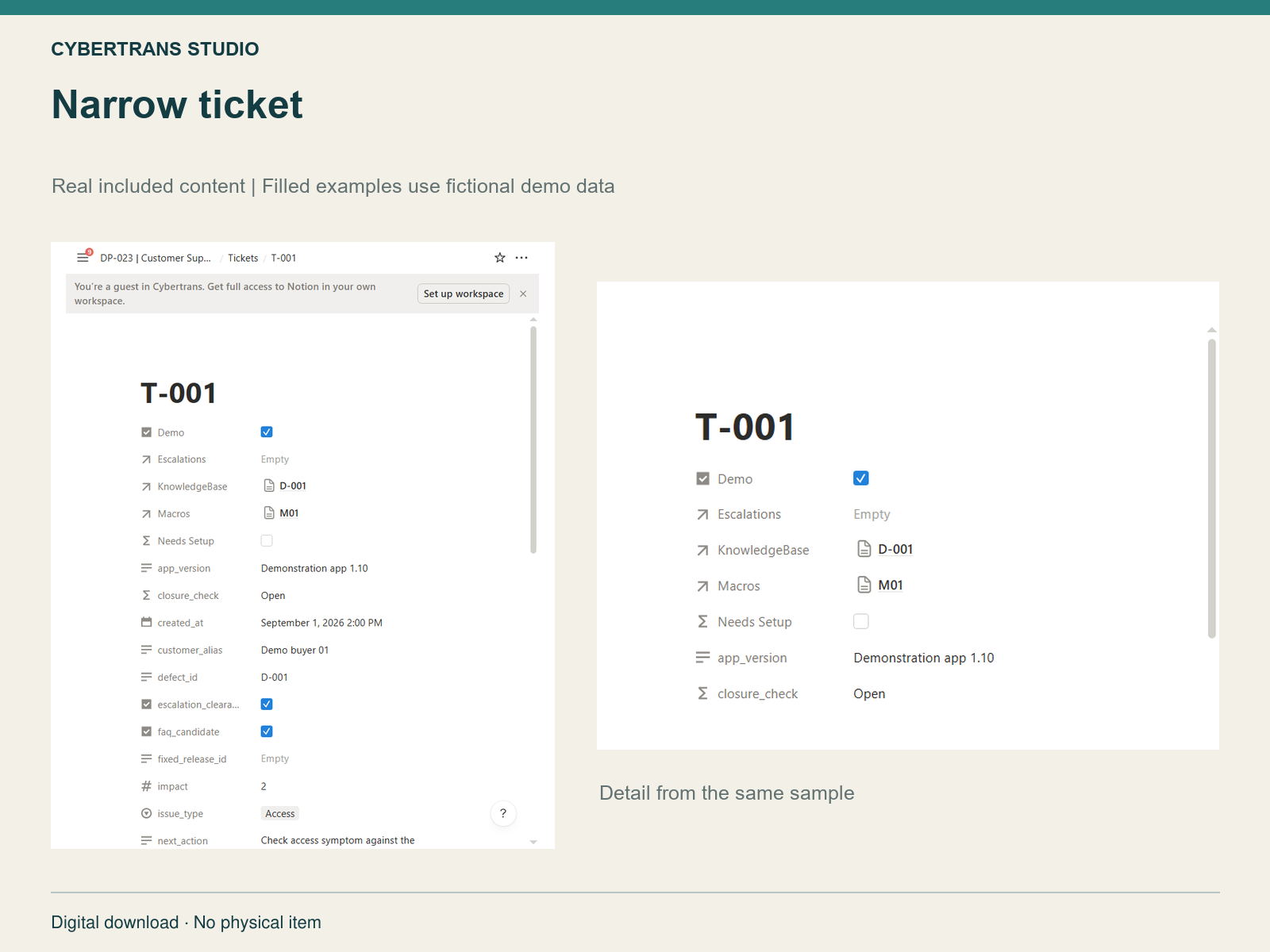Click the page icon beside D-001 in detail view

(x=864, y=549)
